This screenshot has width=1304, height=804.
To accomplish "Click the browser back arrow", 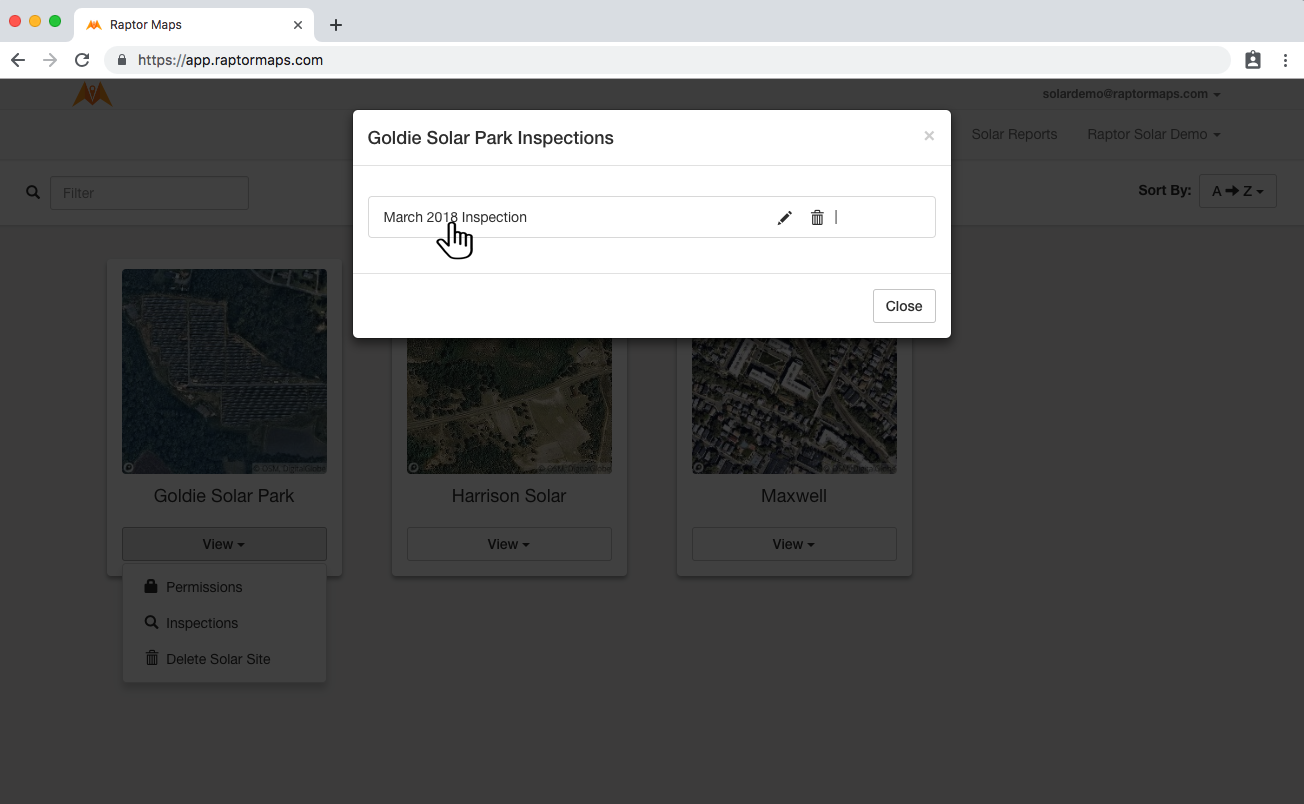I will [18, 60].
